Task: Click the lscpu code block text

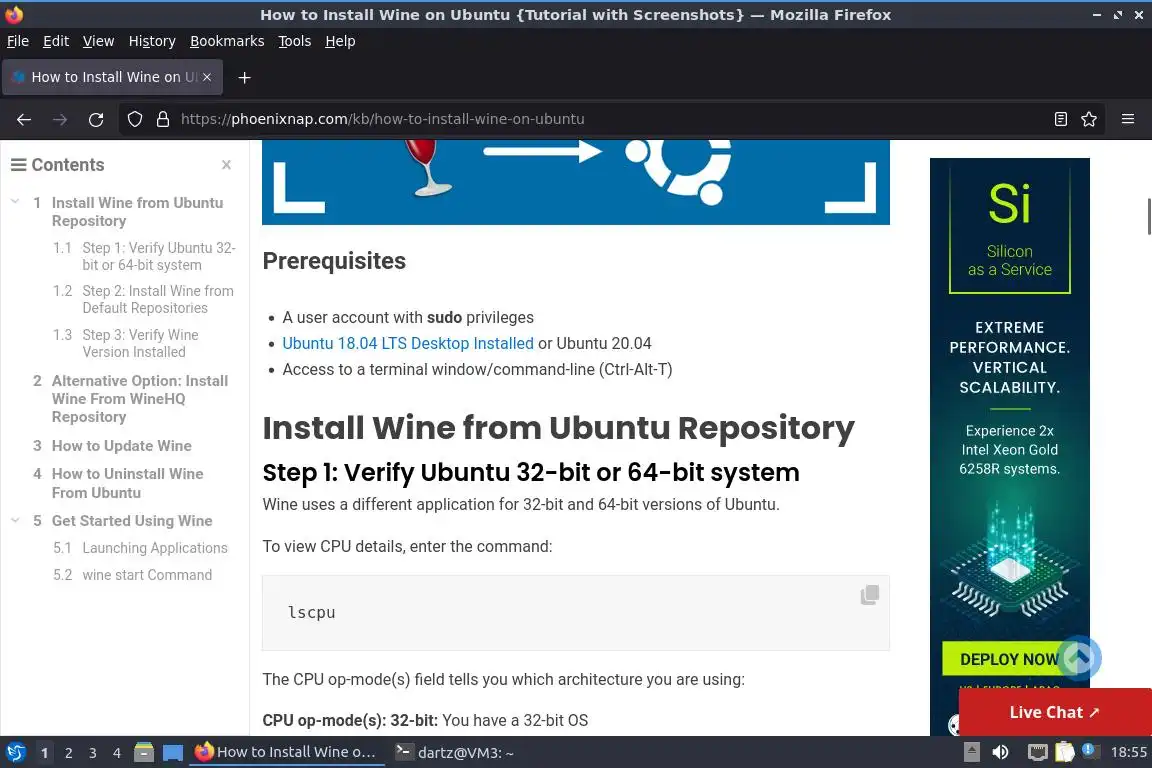Action: pos(312,612)
